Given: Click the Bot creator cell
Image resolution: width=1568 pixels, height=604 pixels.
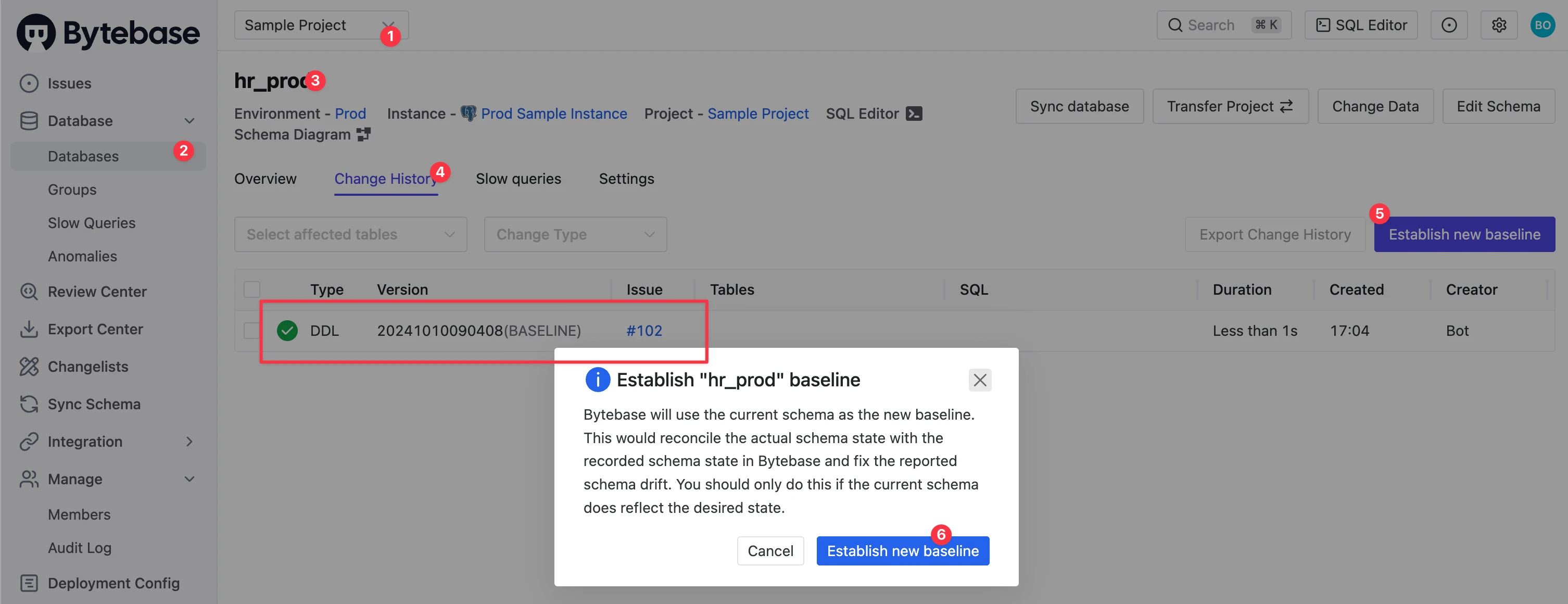Looking at the screenshot, I should point(1457,331).
